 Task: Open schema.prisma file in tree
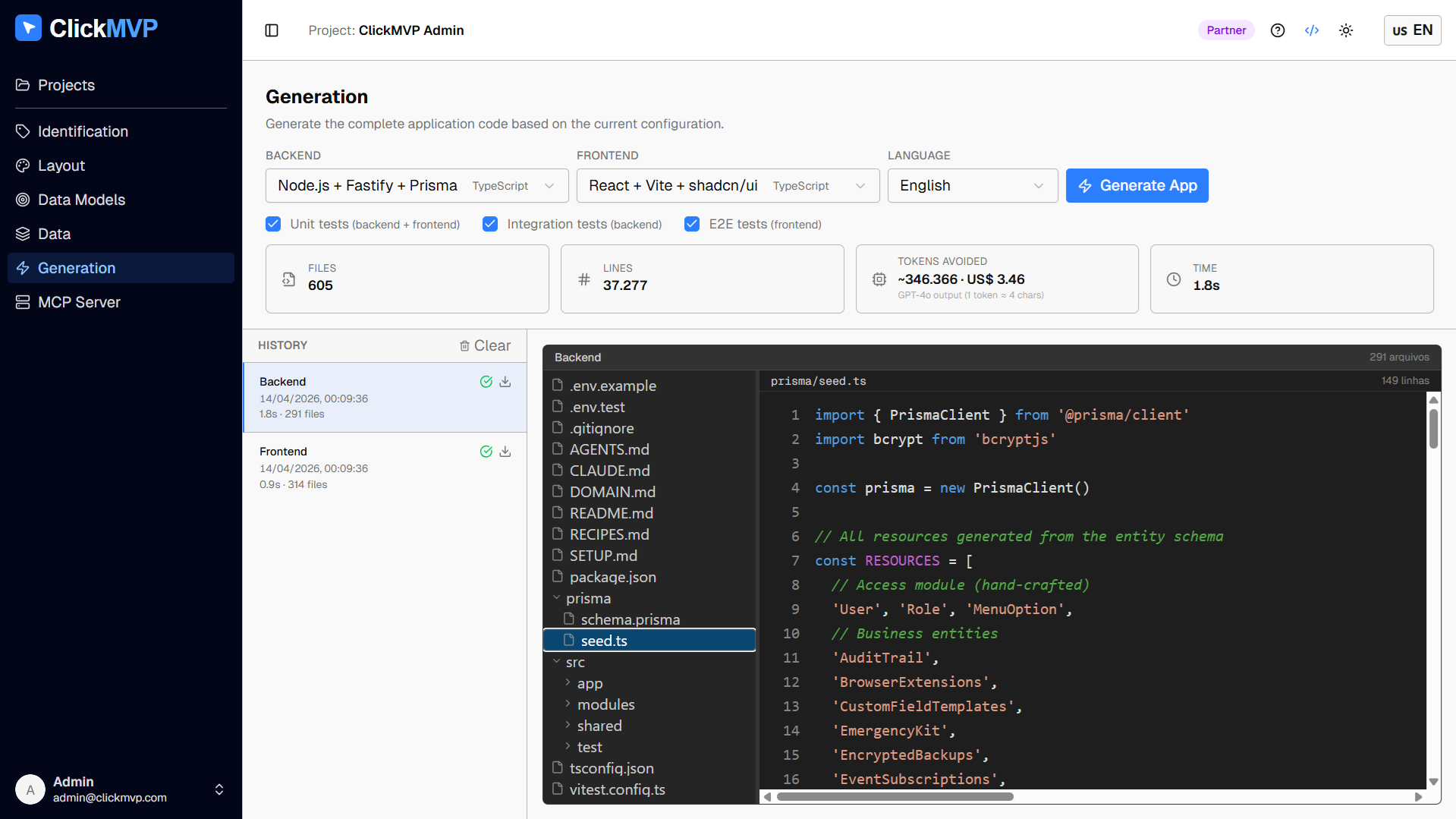[x=630, y=619]
